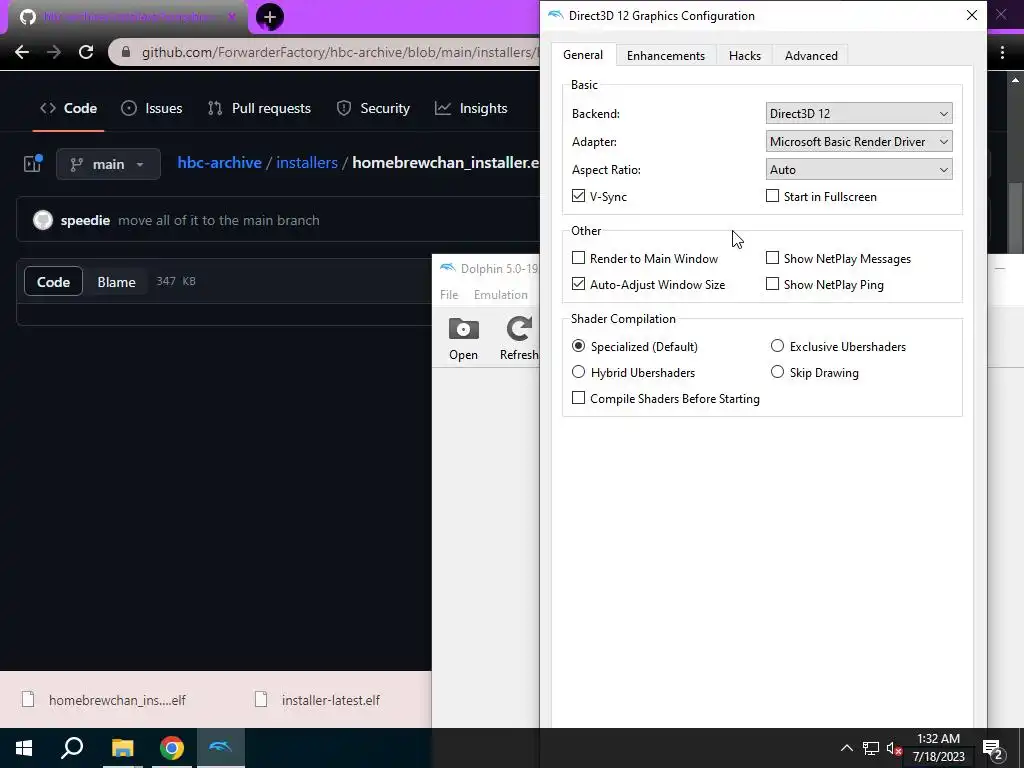Select the Code view button
The image size is (1024, 768).
54,281
